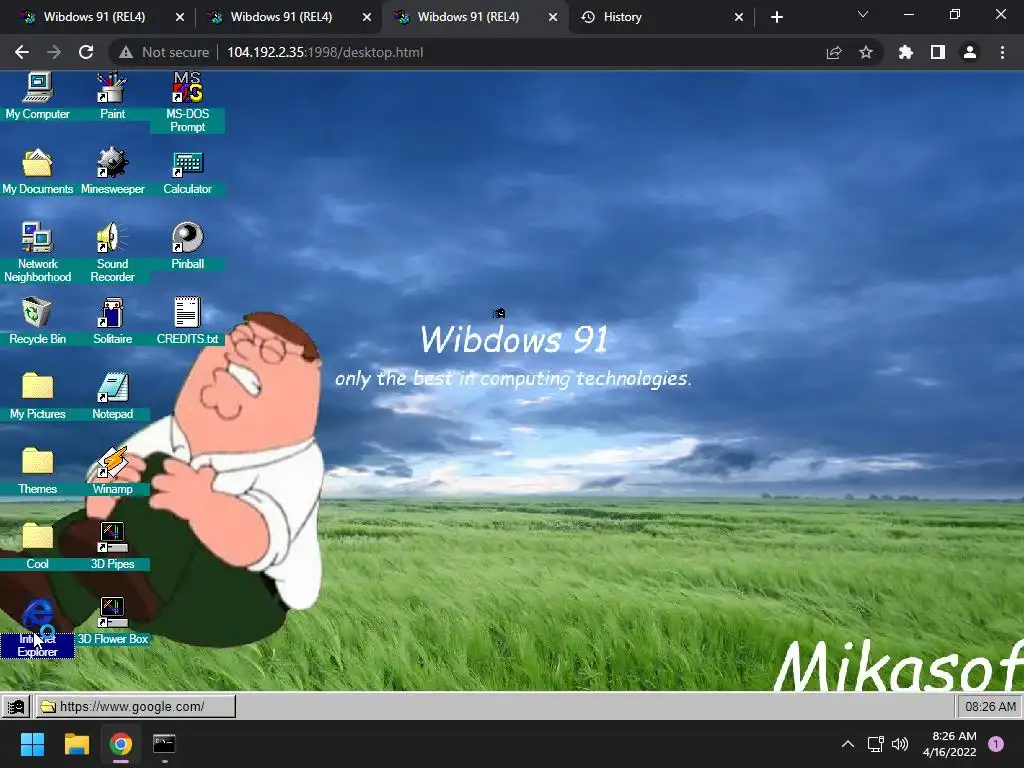Open the Network Neighborhood icon

(x=37, y=252)
